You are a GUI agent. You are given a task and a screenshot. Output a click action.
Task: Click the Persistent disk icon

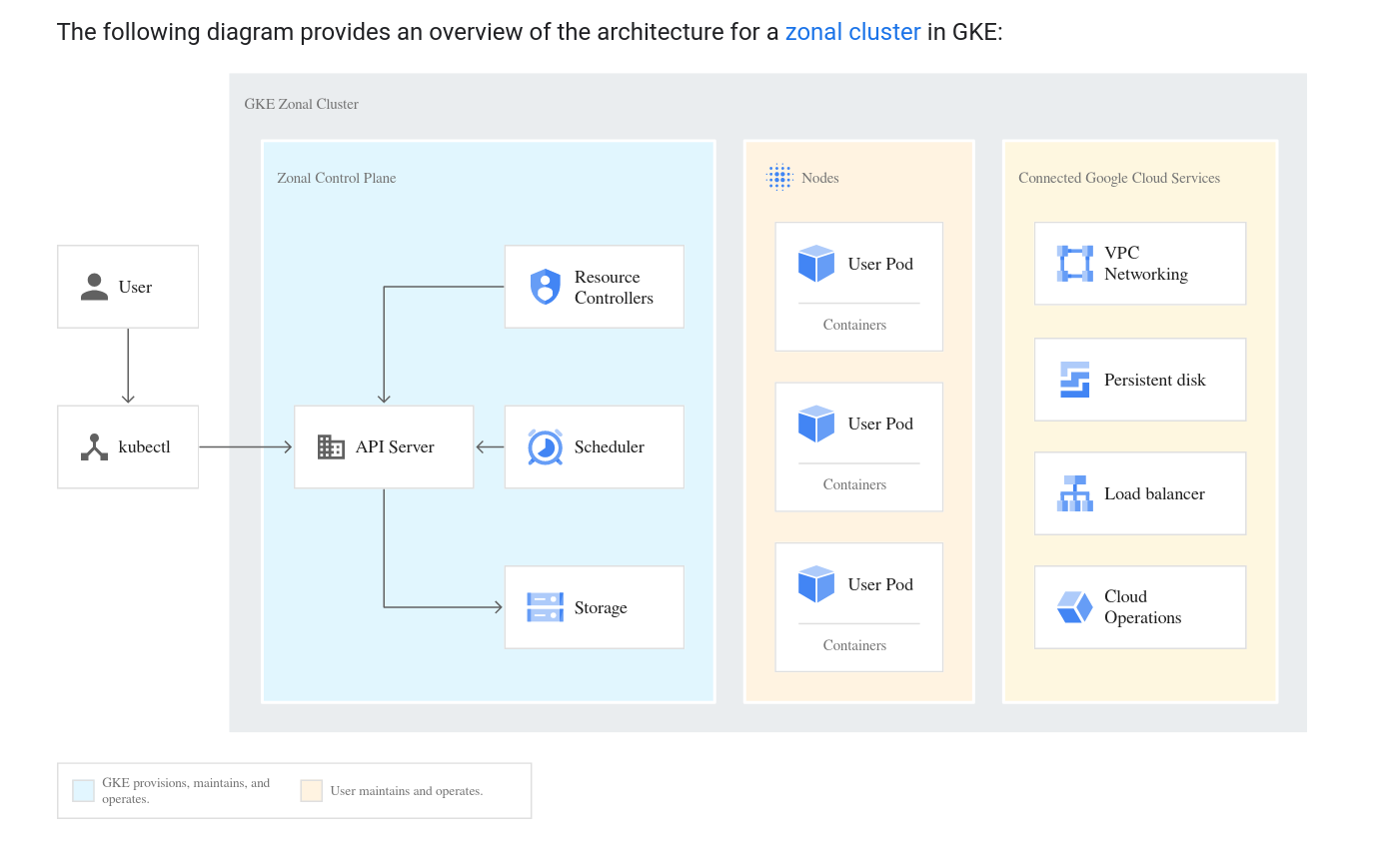tap(1075, 380)
